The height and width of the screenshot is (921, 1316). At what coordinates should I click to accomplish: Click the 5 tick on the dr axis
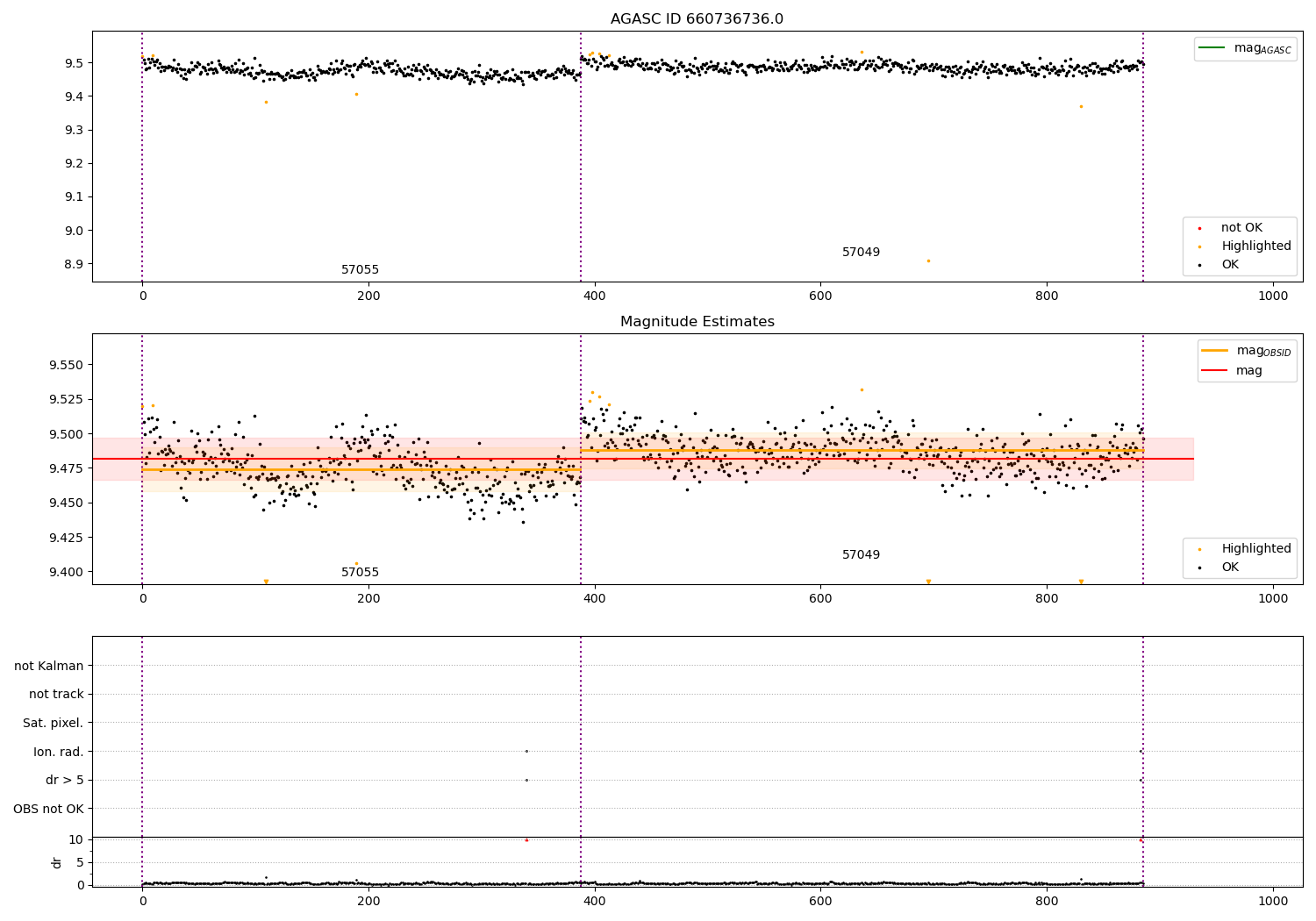pos(80,862)
